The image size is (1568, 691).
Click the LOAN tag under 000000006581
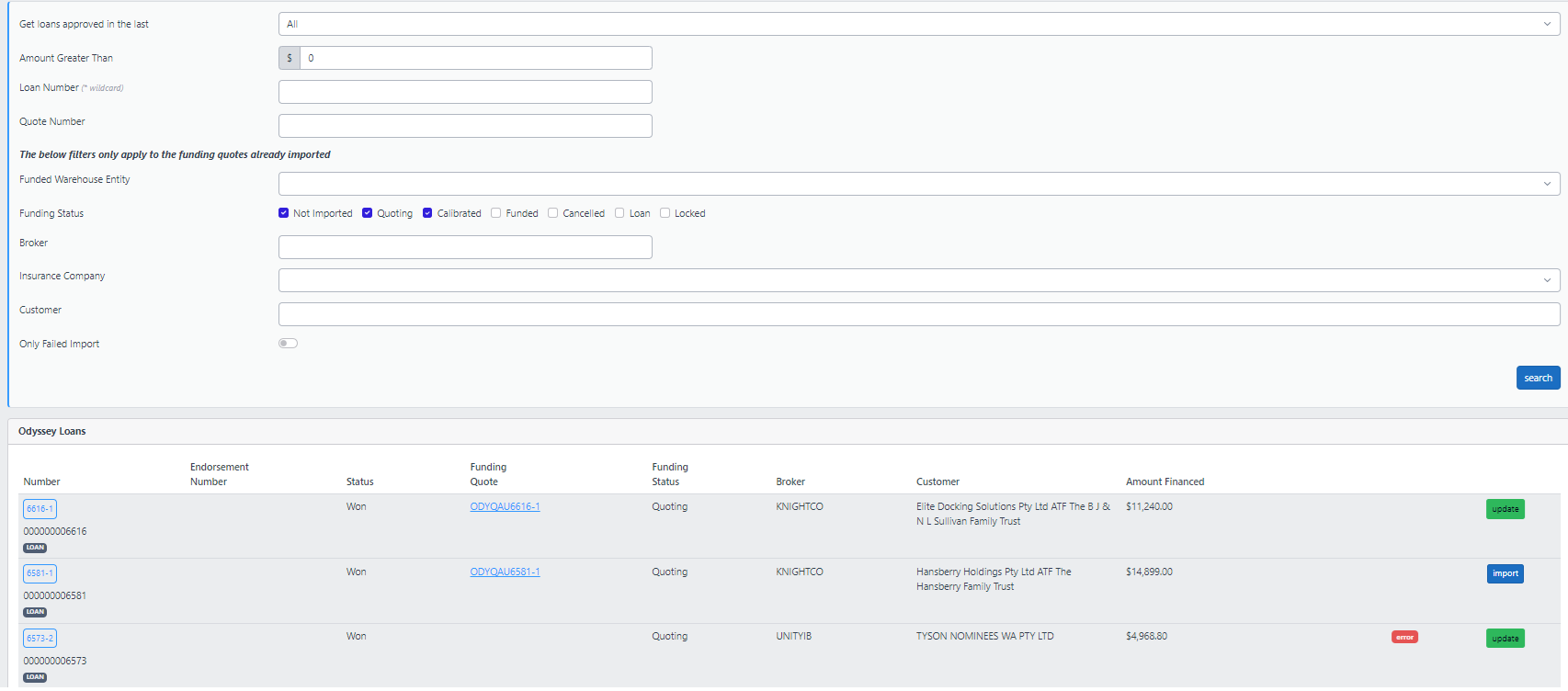coord(35,612)
